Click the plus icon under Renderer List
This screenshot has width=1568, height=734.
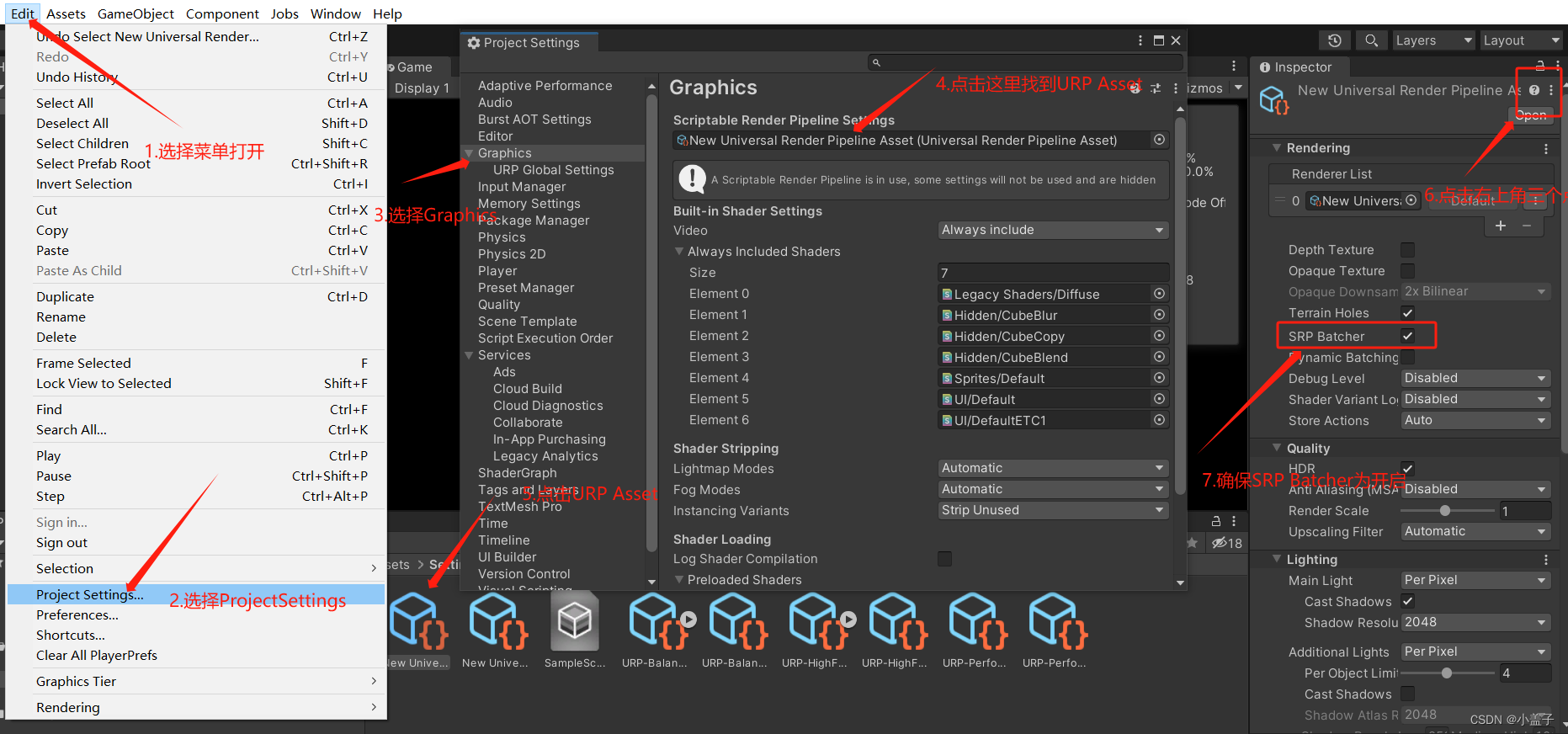click(x=1500, y=226)
